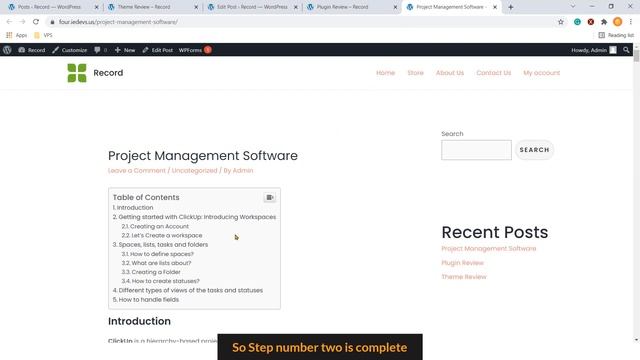Open the New content menu in admin bar
640x360 pixels.
[125, 50]
